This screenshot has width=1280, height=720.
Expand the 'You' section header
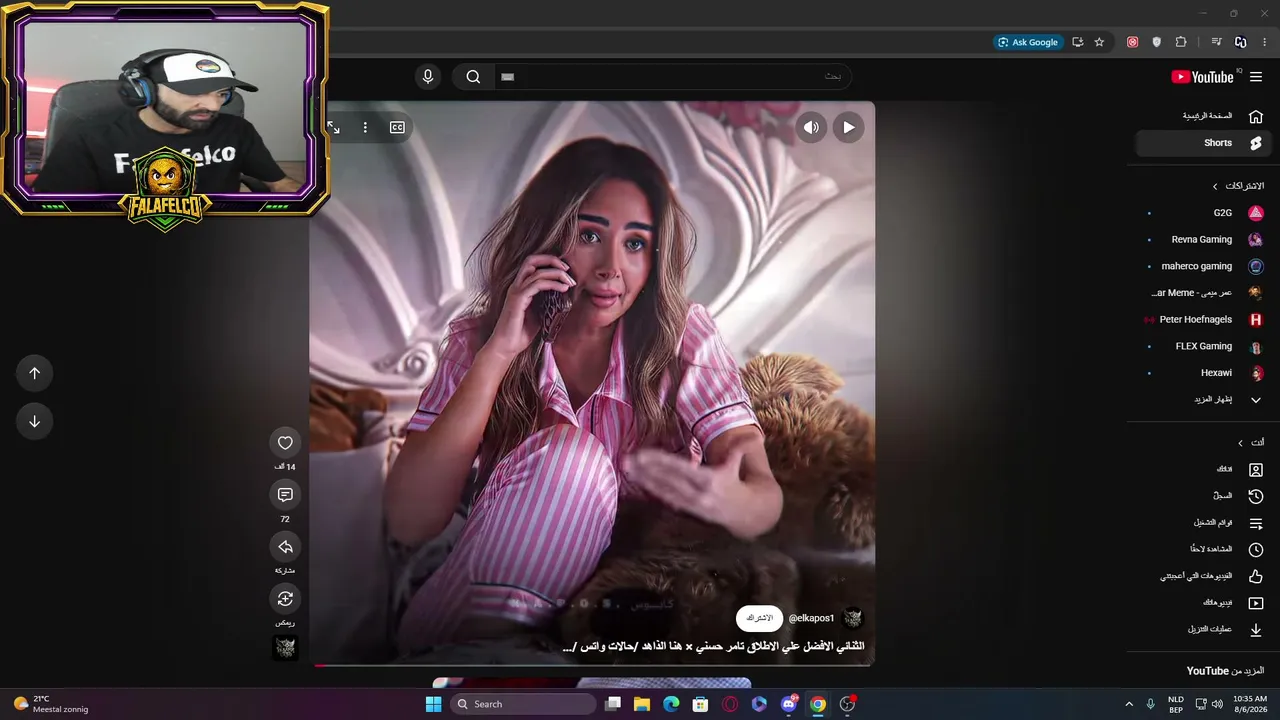(x=1251, y=443)
